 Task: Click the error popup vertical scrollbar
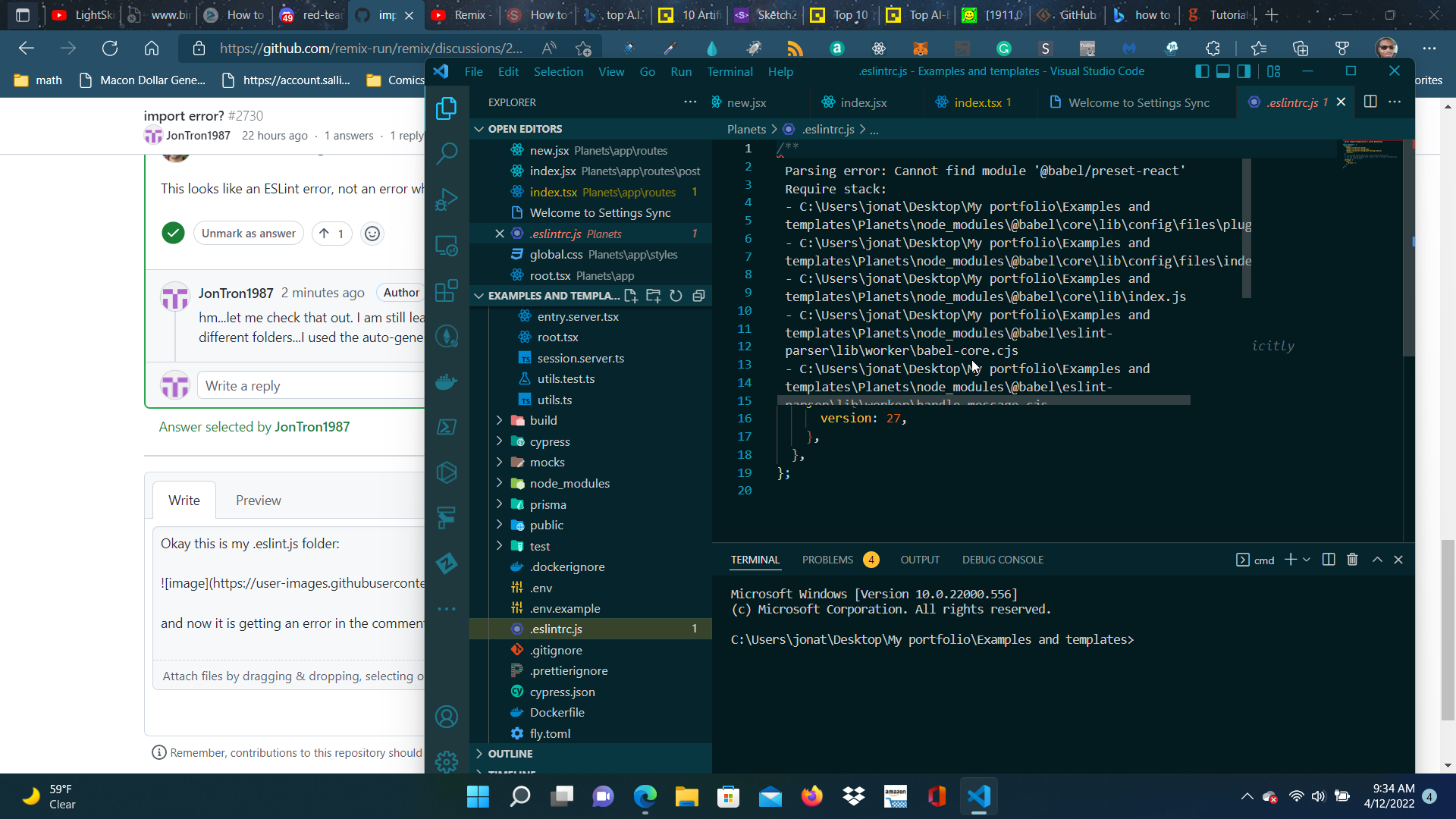point(1246,227)
